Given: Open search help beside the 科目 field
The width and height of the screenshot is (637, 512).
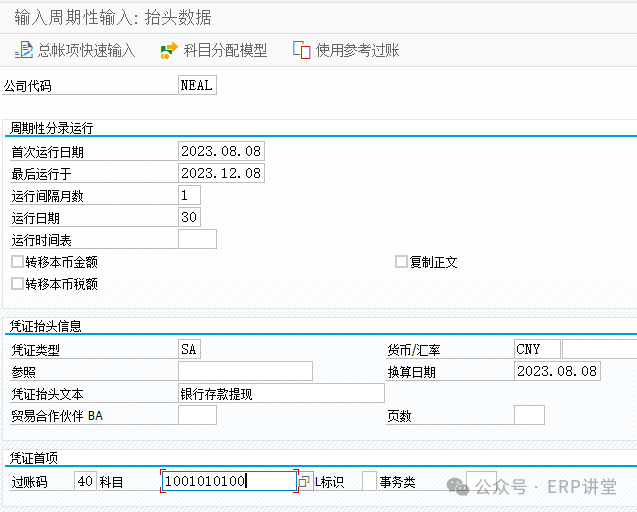Looking at the screenshot, I should tap(306, 482).
